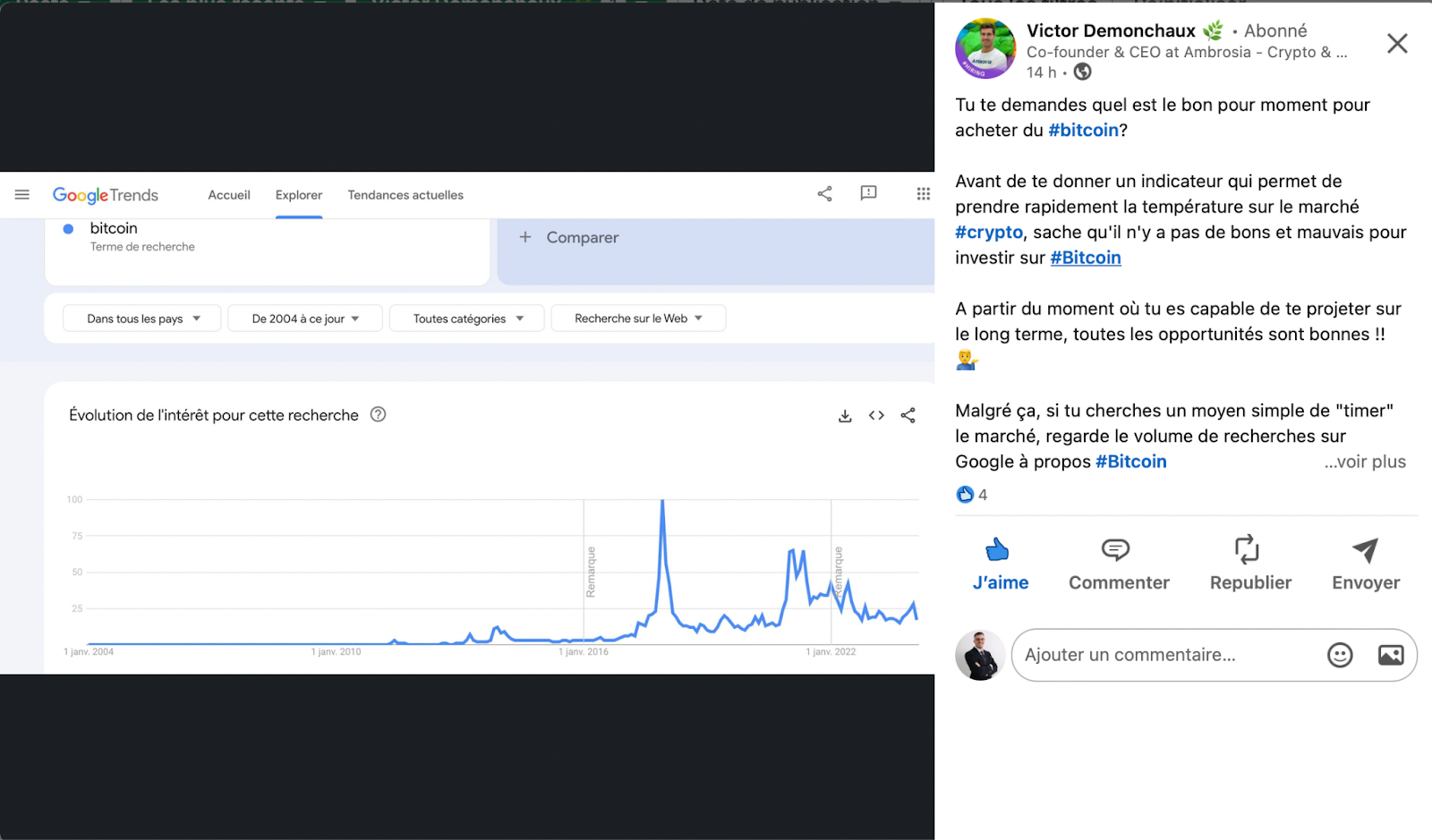The width and height of the screenshot is (1432, 840).
Task: Like the post with J'aime
Action: pos(1000,564)
